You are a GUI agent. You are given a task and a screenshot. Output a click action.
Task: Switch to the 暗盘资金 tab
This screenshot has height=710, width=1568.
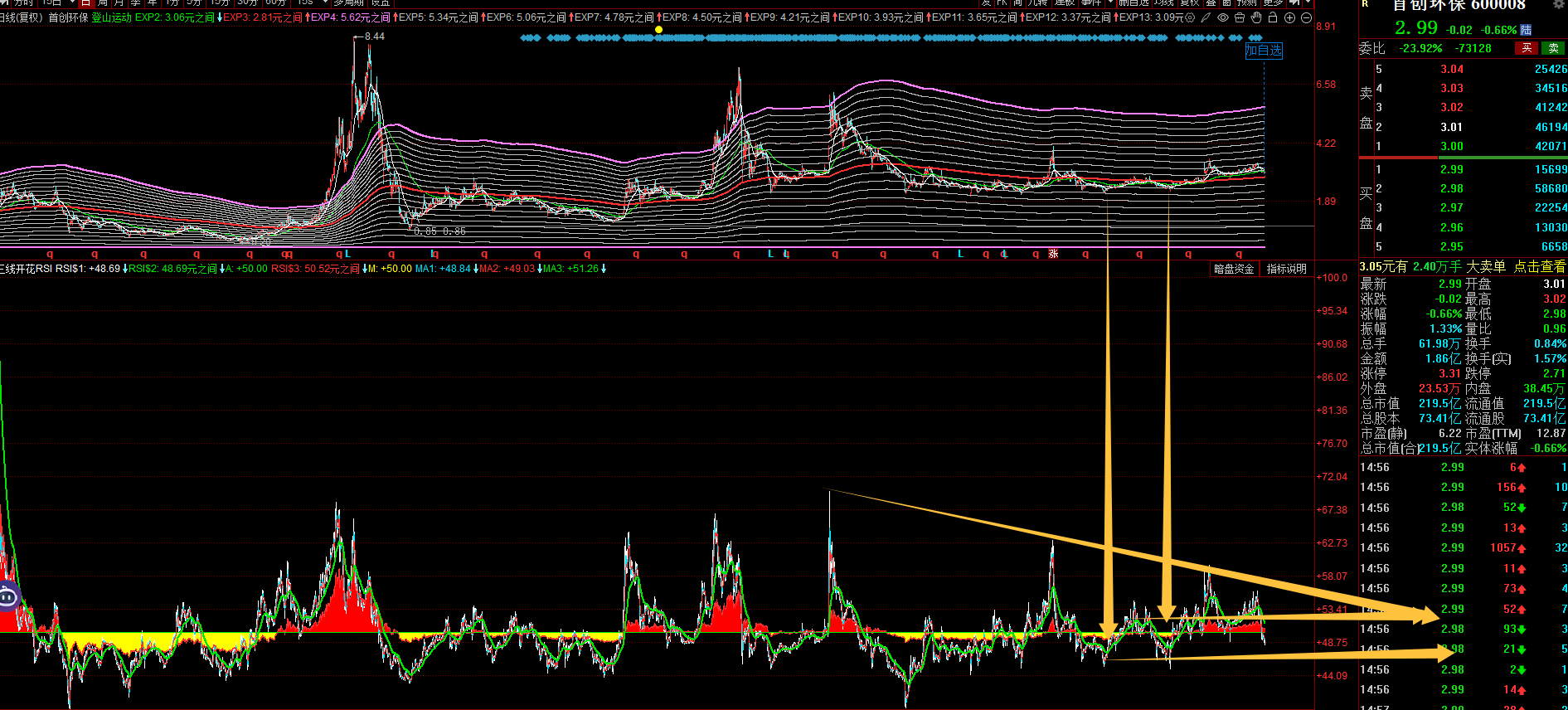pyautogui.click(x=1234, y=269)
